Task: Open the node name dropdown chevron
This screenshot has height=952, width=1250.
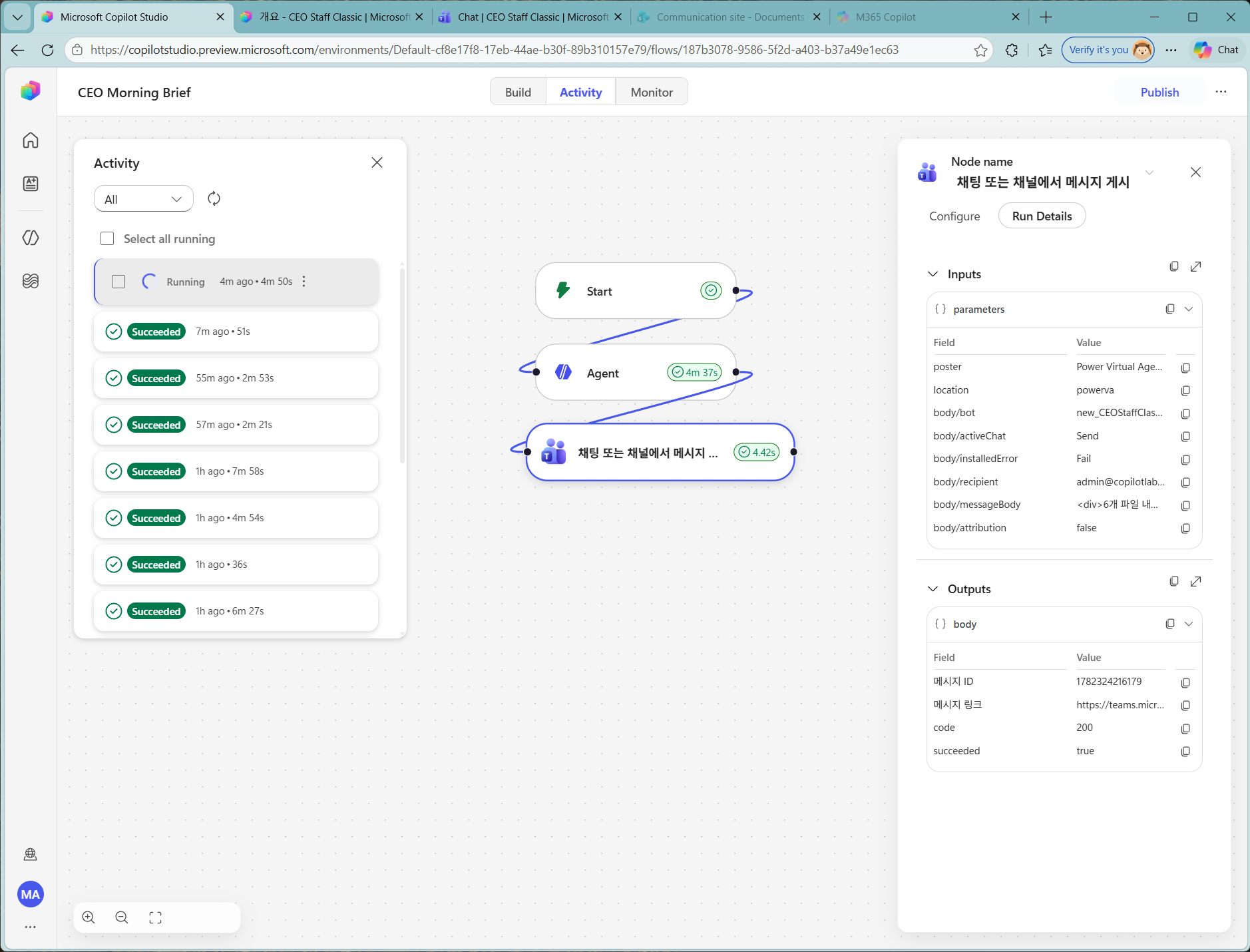Action: [1149, 172]
